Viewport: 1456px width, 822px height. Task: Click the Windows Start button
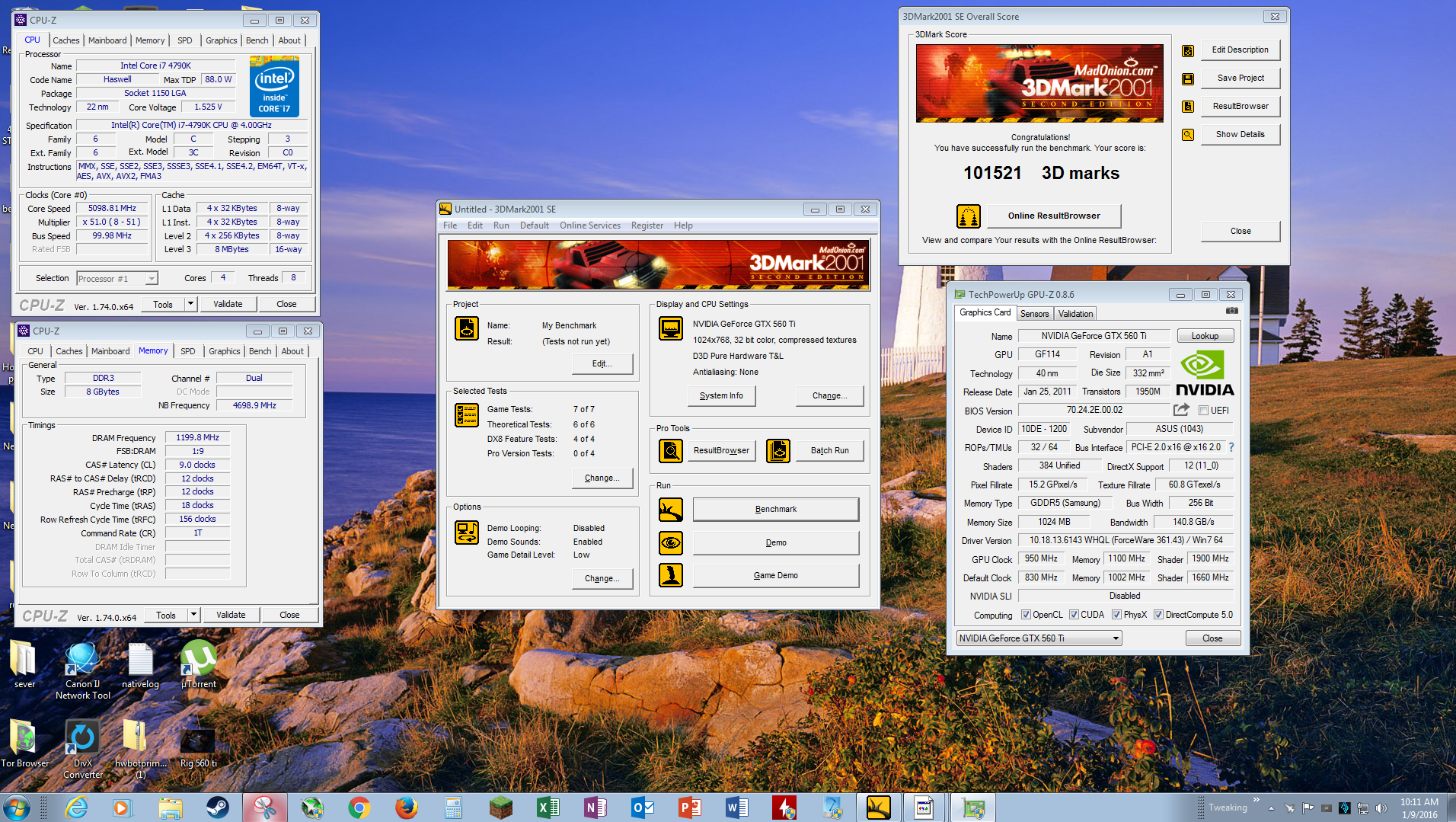tap(17, 808)
